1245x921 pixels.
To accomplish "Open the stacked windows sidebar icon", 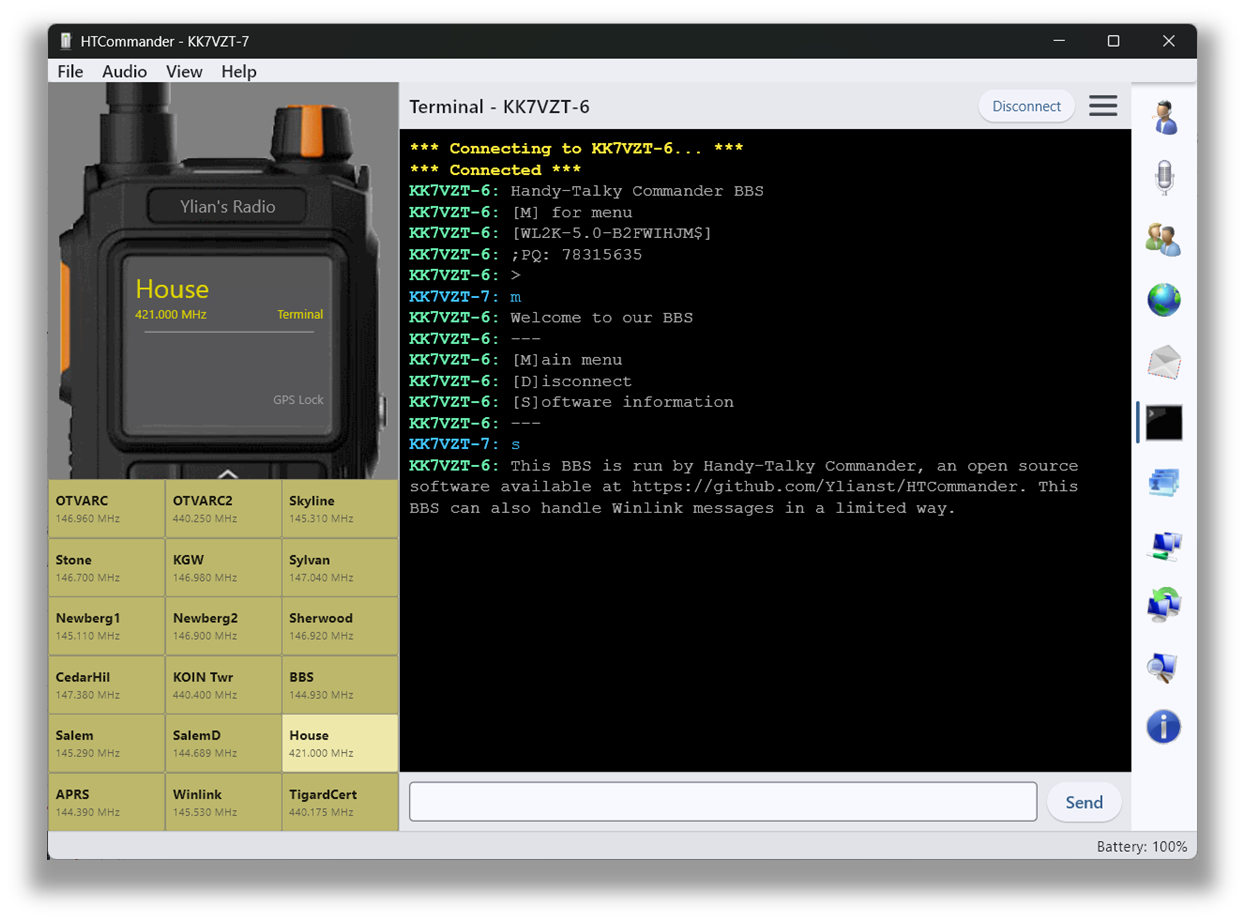I will 1164,484.
